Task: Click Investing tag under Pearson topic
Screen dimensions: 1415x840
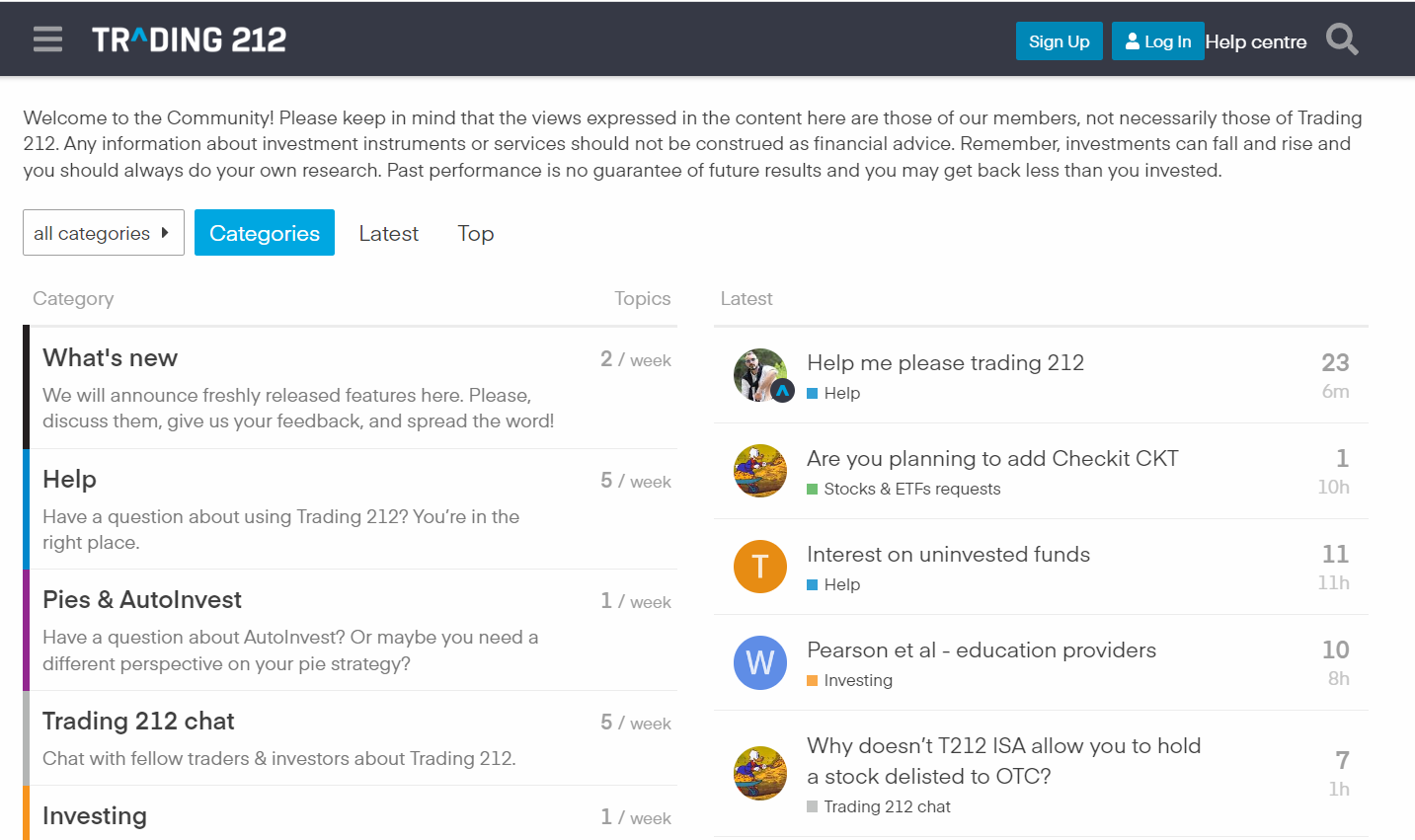Action: tap(849, 680)
